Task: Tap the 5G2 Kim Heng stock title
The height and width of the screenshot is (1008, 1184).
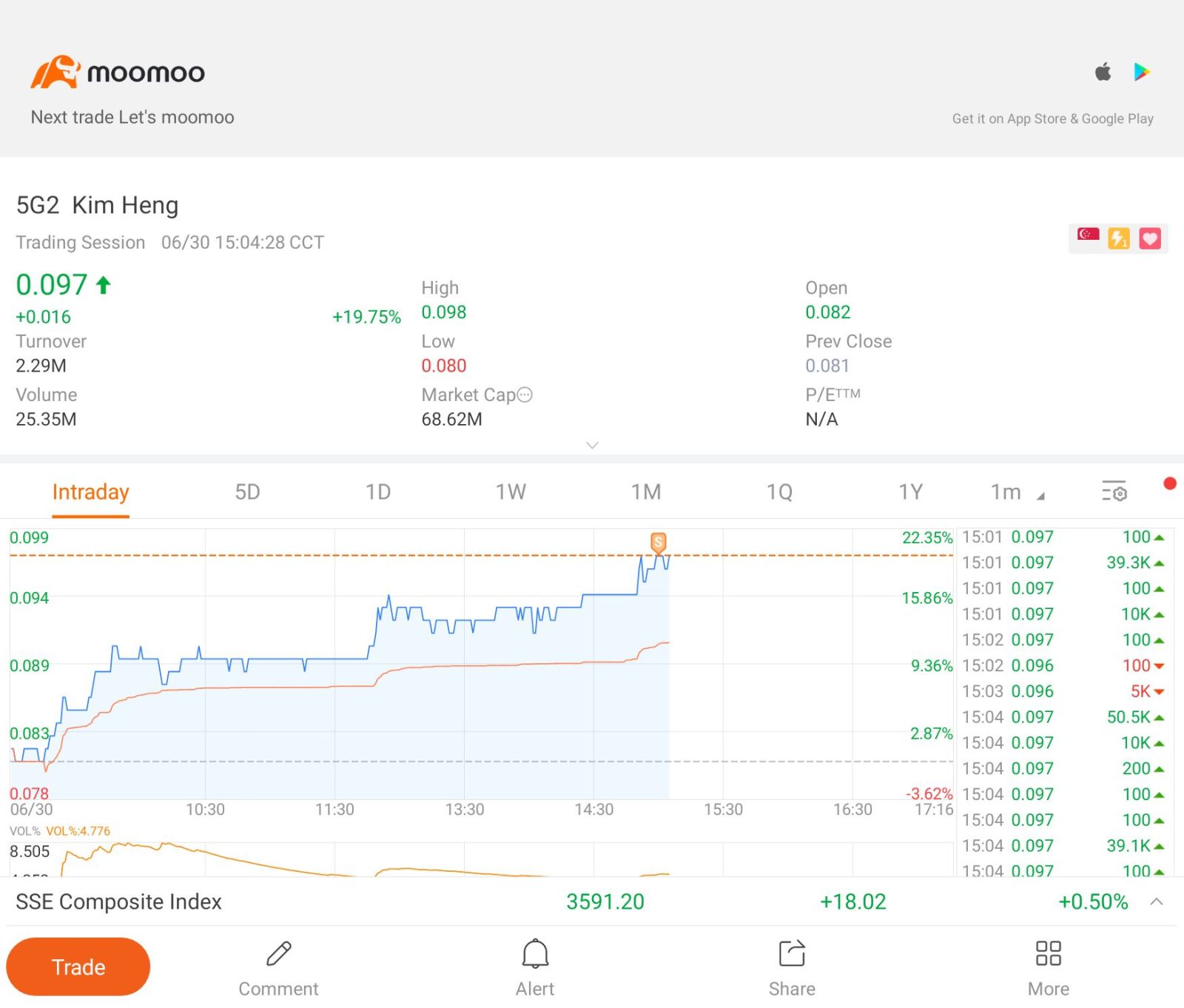Action: coord(97,205)
